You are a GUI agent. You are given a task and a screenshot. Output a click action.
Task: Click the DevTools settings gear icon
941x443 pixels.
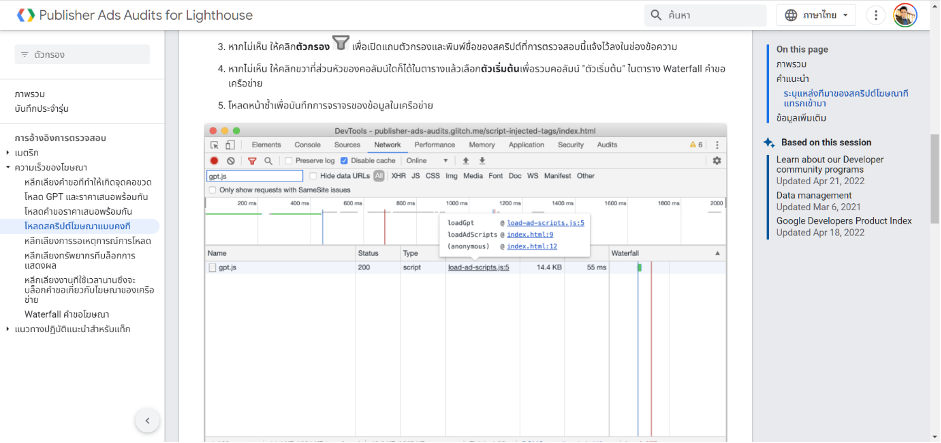click(716, 160)
